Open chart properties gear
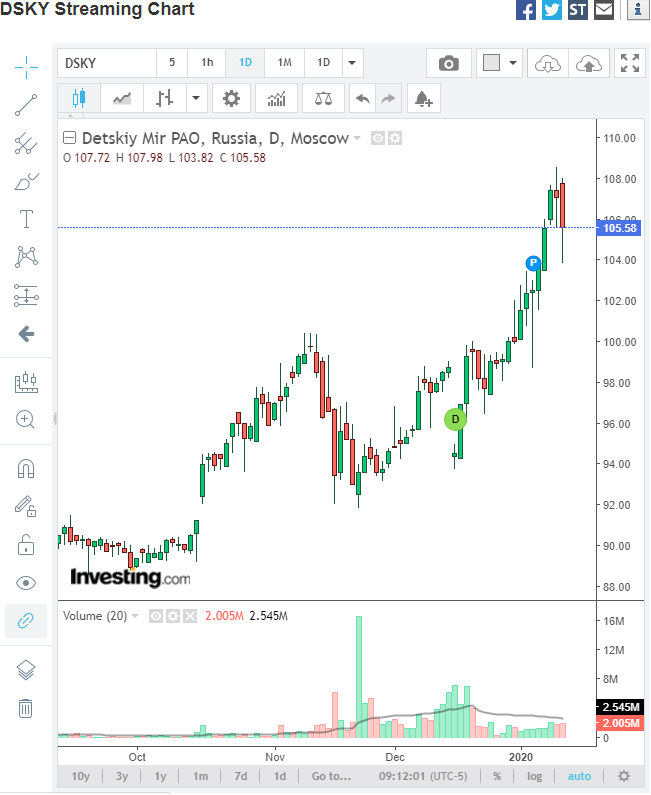Screen dimensions: 651x795 [x=231, y=98]
